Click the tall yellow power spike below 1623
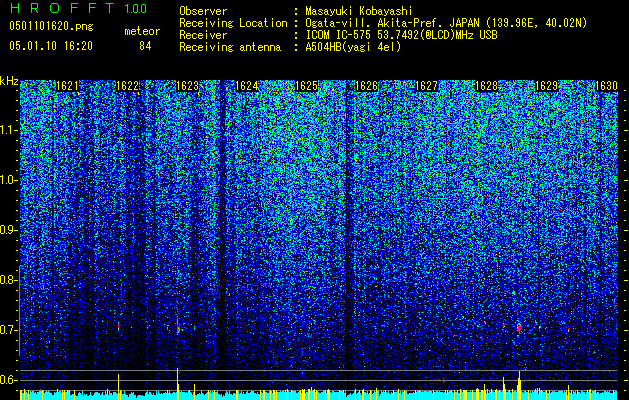 point(177,384)
